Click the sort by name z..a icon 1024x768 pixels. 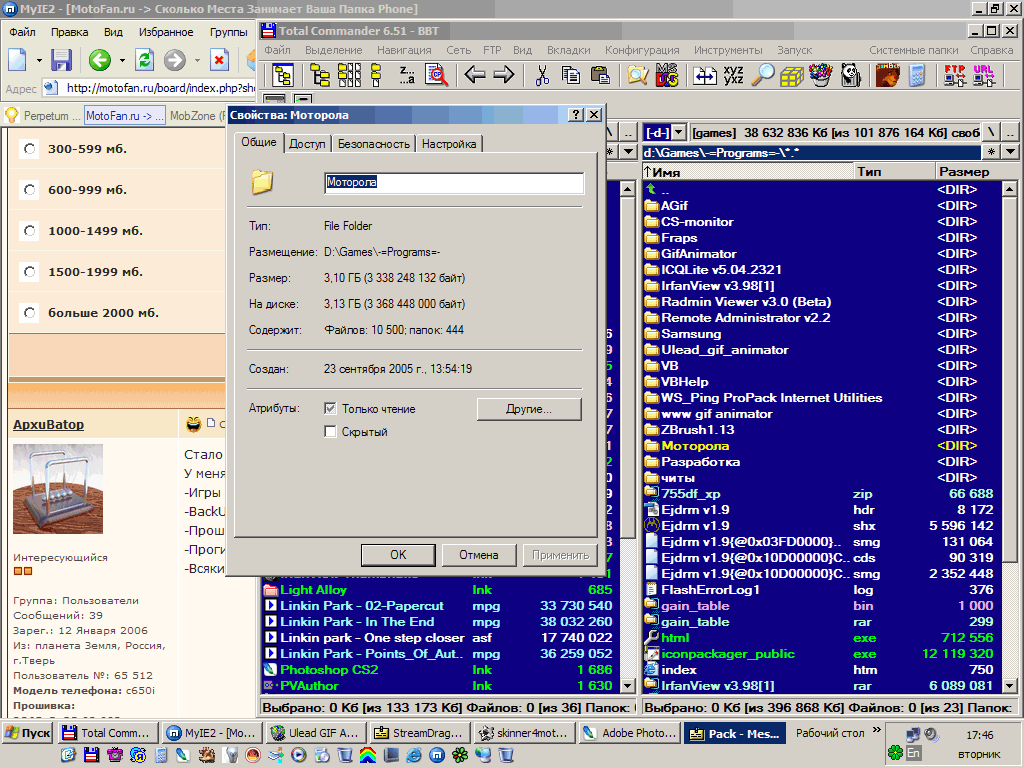coord(407,76)
